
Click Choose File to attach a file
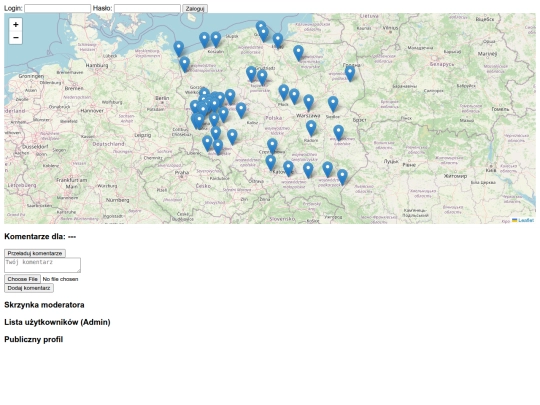[22, 279]
